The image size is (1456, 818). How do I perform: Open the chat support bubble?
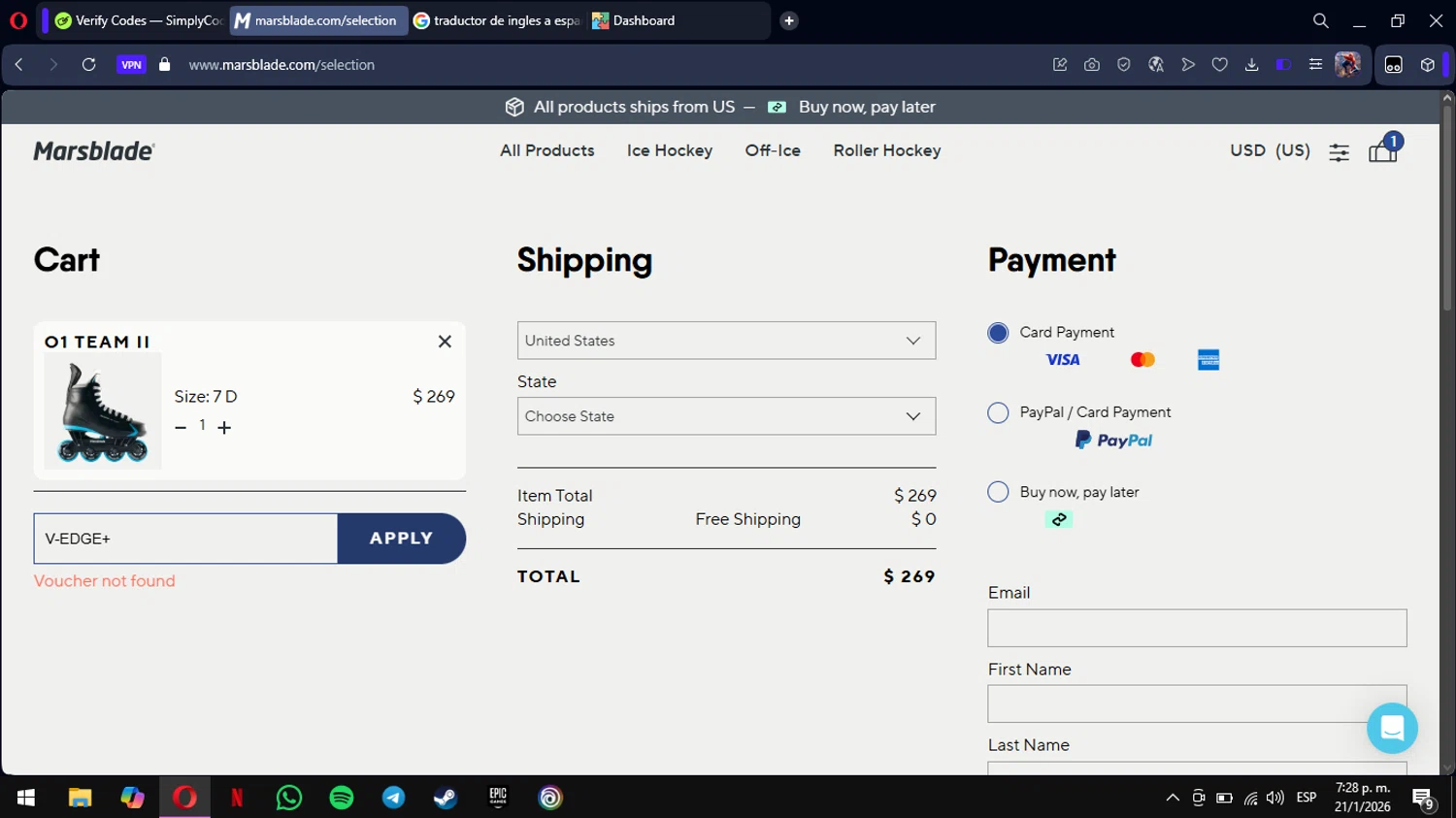tap(1392, 728)
